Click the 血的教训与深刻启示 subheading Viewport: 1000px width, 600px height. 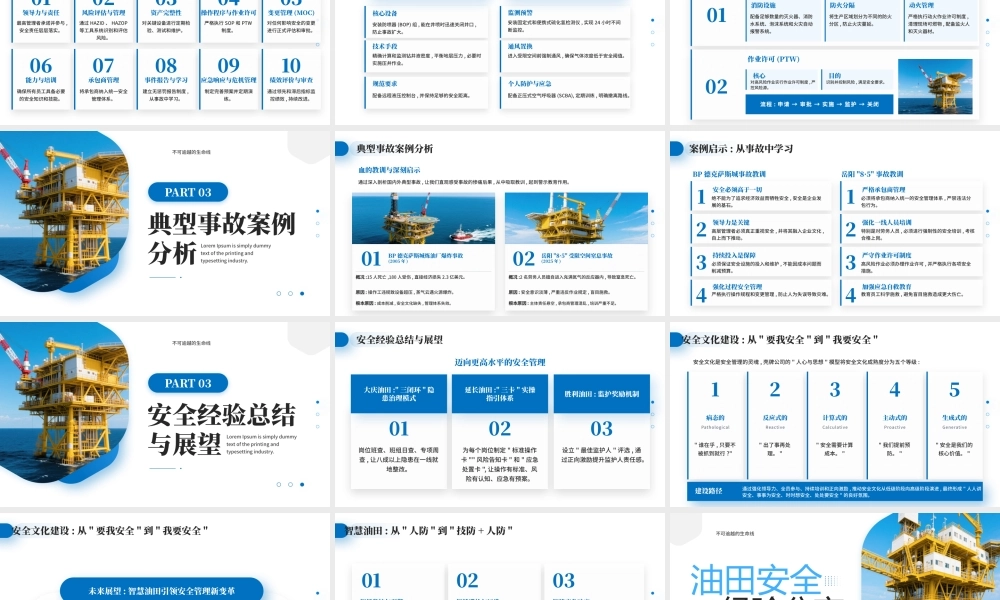pyautogui.click(x=389, y=170)
